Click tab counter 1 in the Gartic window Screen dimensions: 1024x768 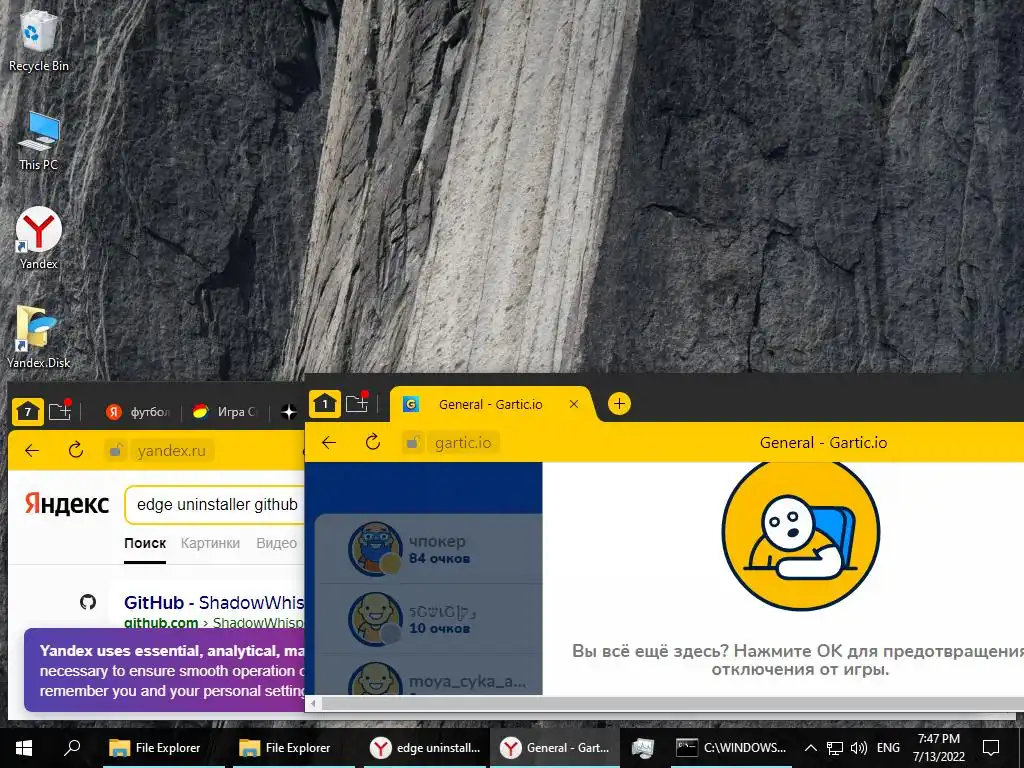(325, 404)
